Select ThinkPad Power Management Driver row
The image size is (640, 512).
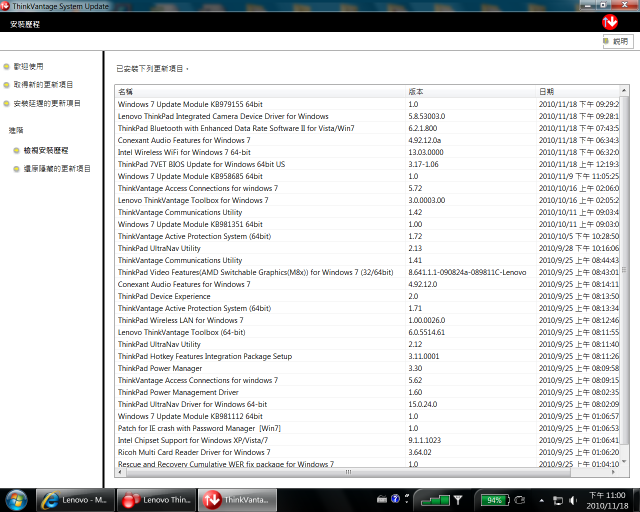(x=367, y=392)
